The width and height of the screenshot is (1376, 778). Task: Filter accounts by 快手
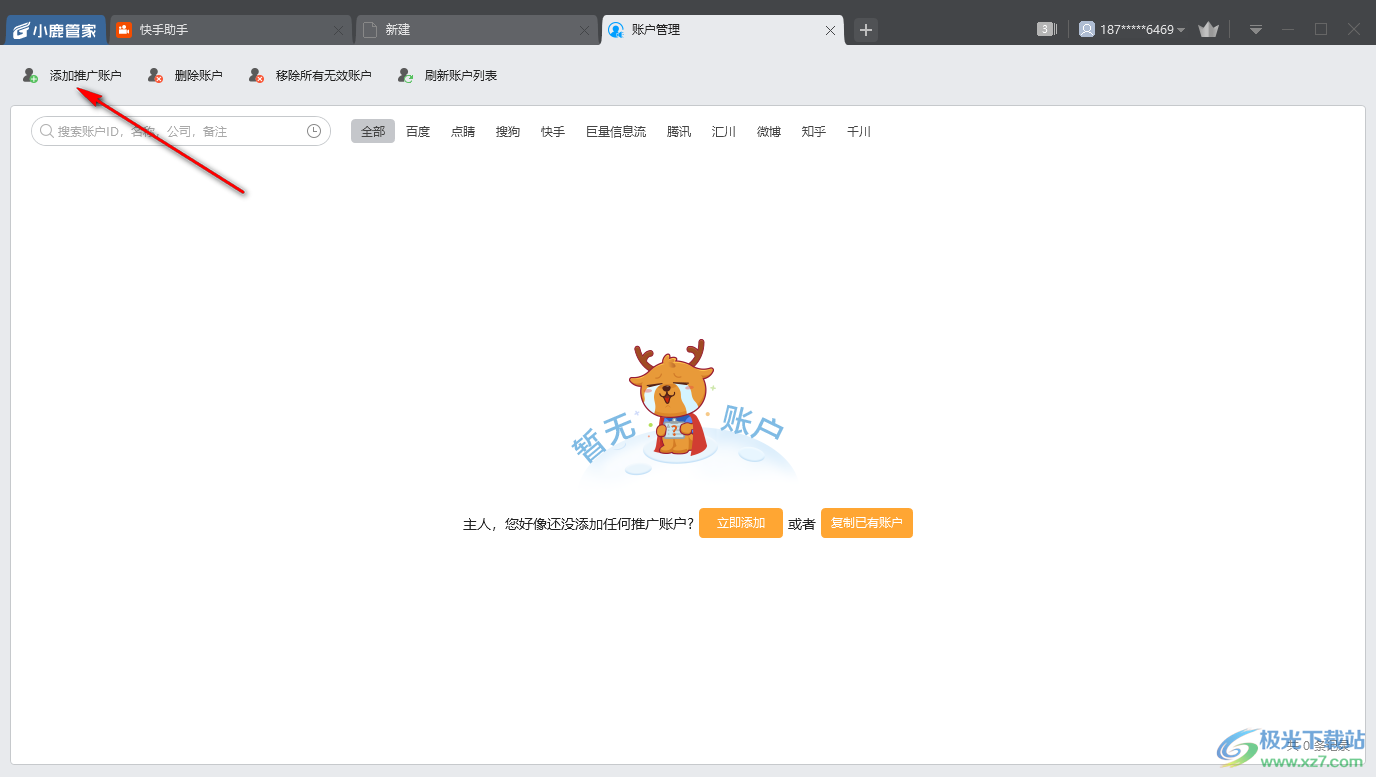553,131
